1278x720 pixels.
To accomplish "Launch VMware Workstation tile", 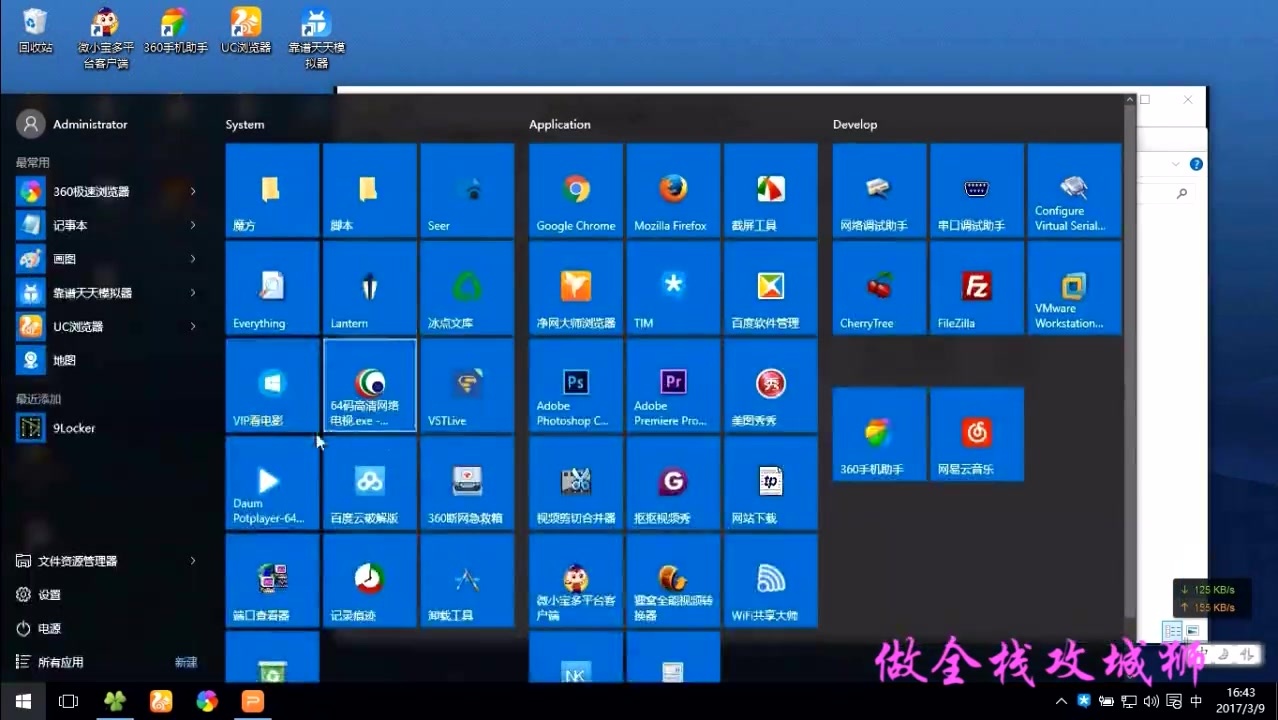I will click(x=1074, y=288).
